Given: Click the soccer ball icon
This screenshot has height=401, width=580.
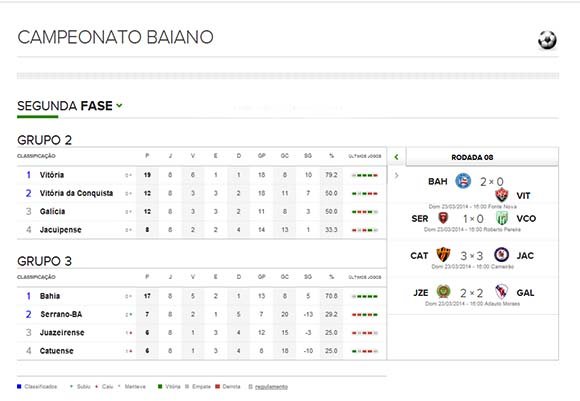Looking at the screenshot, I should 547,40.
